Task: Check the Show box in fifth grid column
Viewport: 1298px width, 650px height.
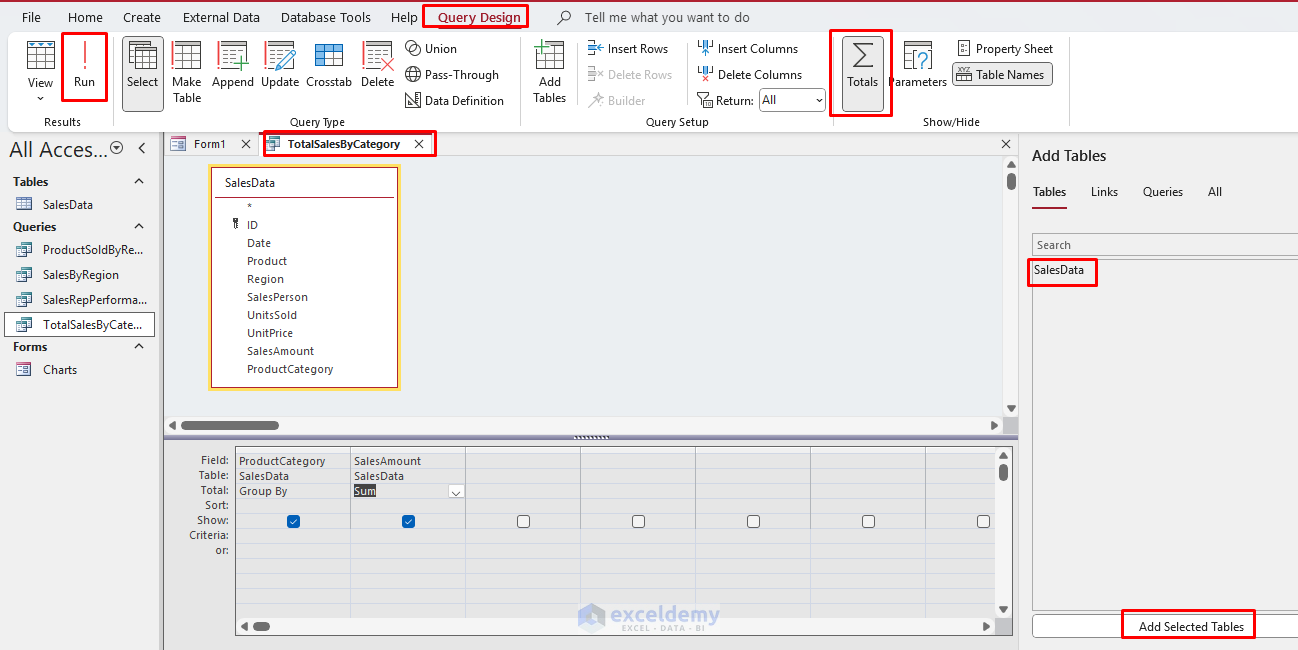Action: click(753, 521)
